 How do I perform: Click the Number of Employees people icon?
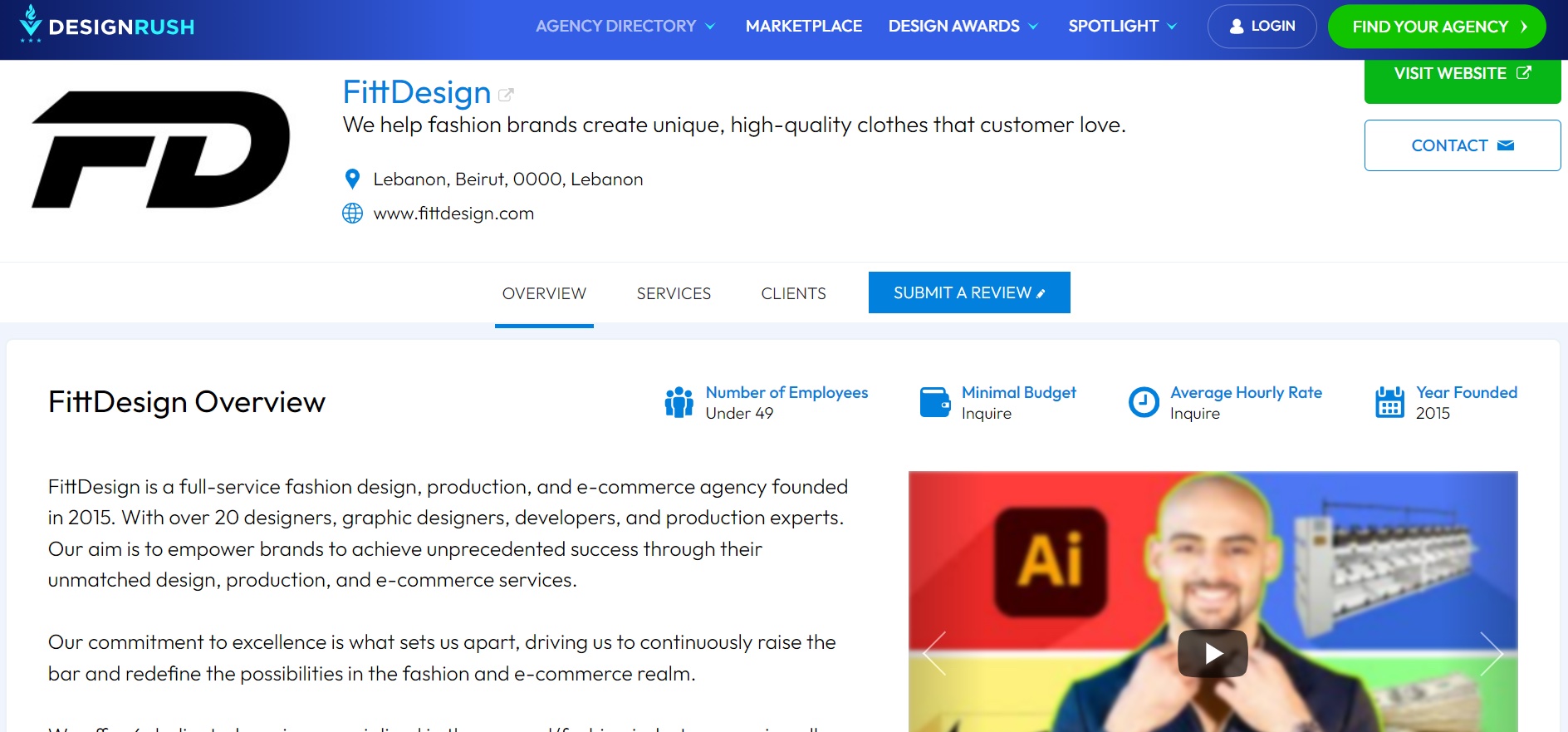click(679, 402)
